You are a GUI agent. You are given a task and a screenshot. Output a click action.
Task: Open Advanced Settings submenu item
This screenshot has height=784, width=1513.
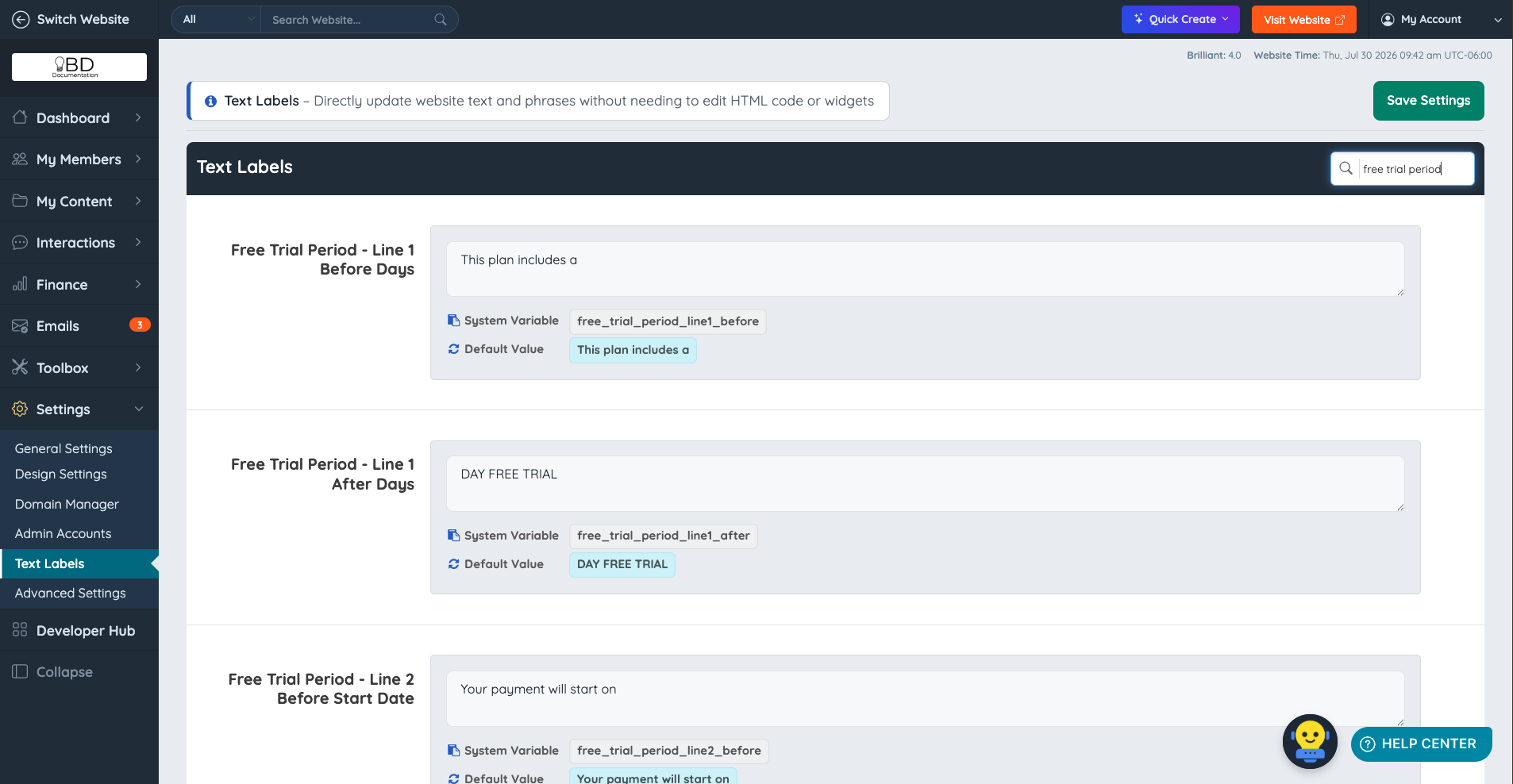tap(70, 593)
